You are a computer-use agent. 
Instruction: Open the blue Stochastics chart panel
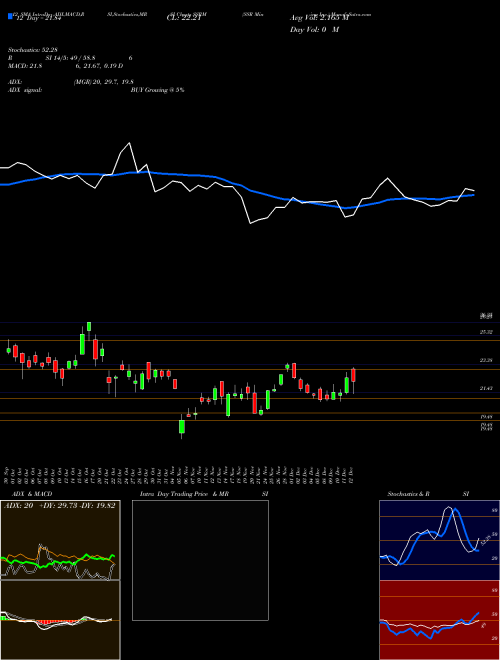(x=439, y=540)
